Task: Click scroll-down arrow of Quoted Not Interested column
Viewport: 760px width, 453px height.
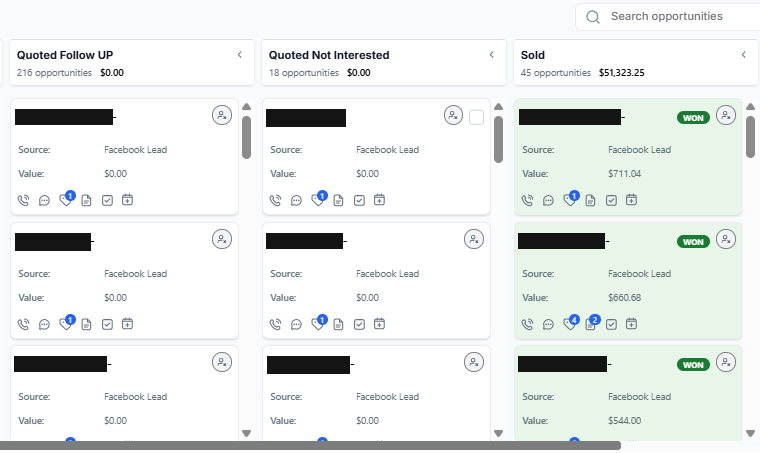Action: tap(498, 433)
